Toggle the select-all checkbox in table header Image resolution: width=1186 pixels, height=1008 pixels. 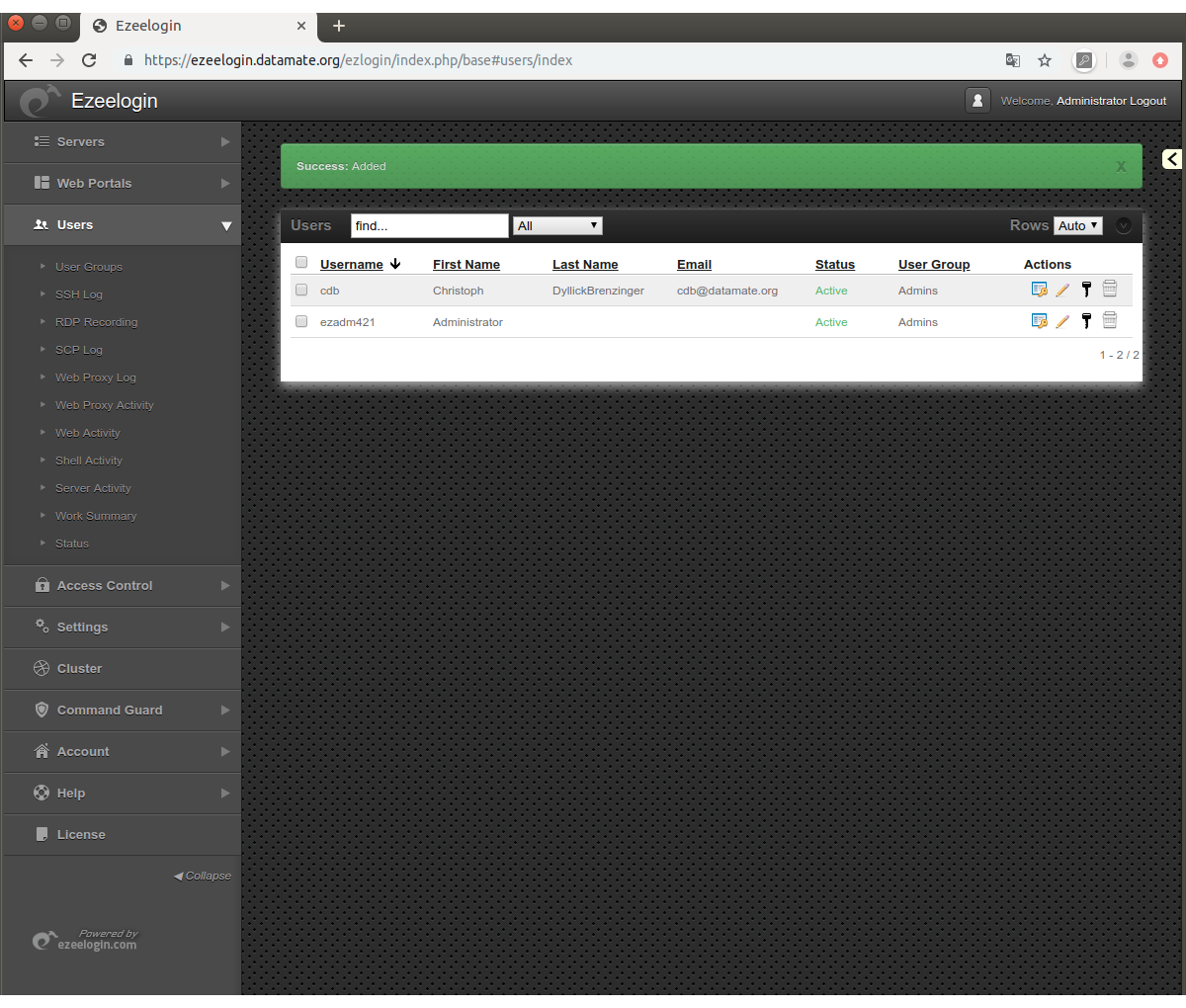tap(301, 263)
